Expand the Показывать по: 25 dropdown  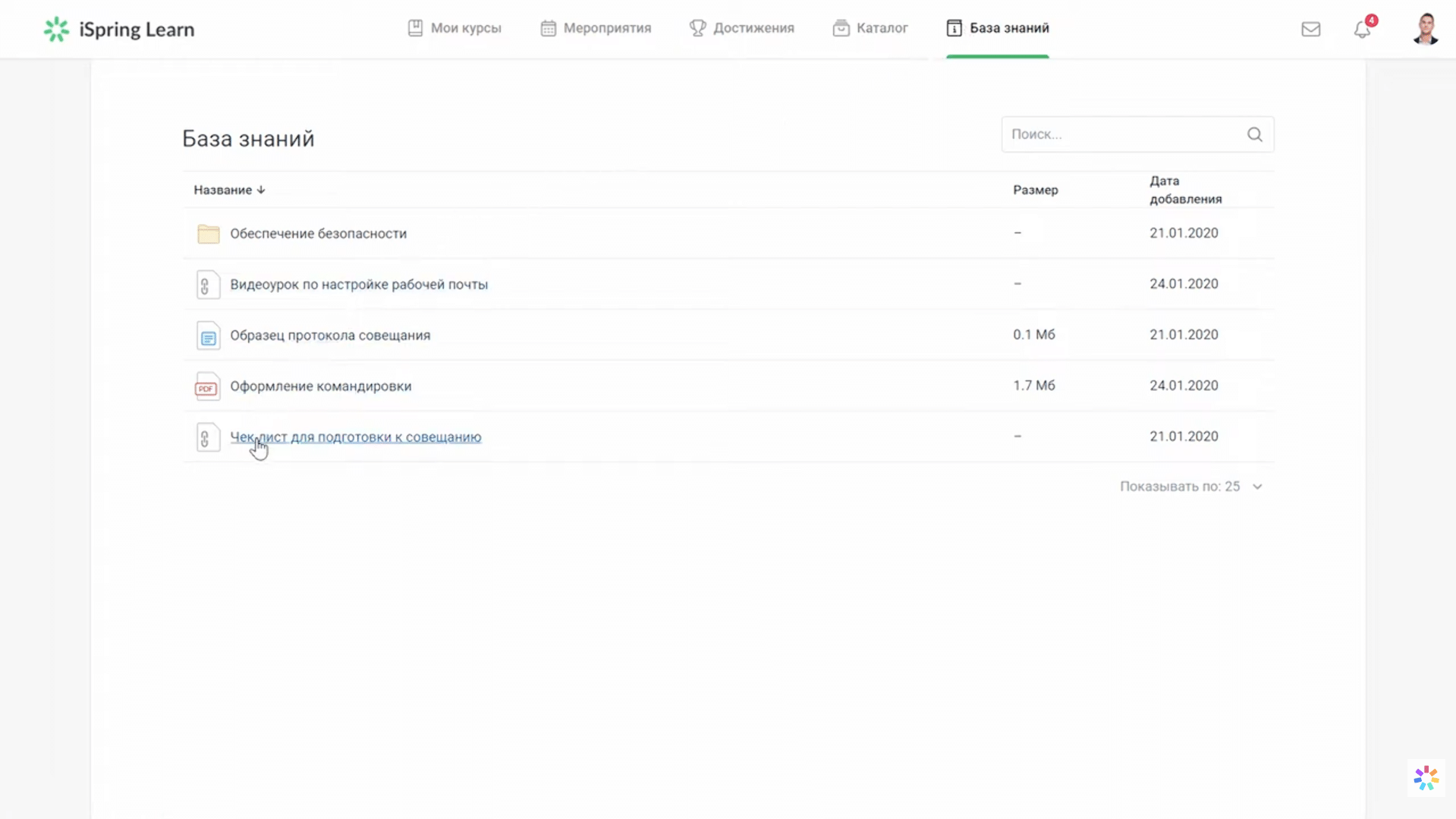[1191, 487]
